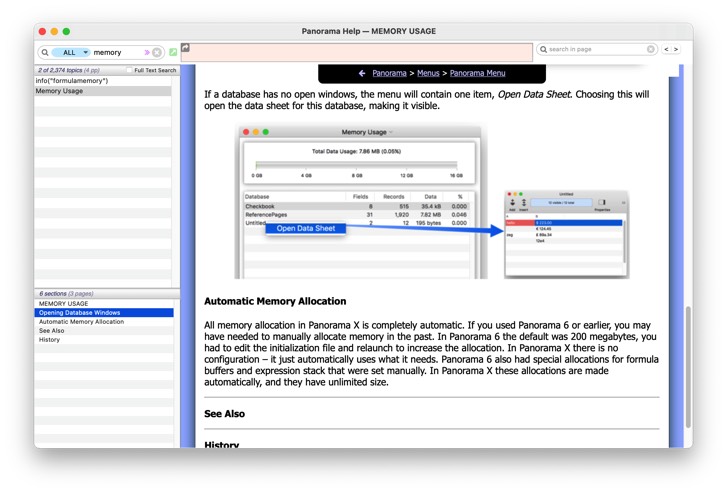
Task: Jump to the Automatic Memory Allocation section
Action: 81,322
